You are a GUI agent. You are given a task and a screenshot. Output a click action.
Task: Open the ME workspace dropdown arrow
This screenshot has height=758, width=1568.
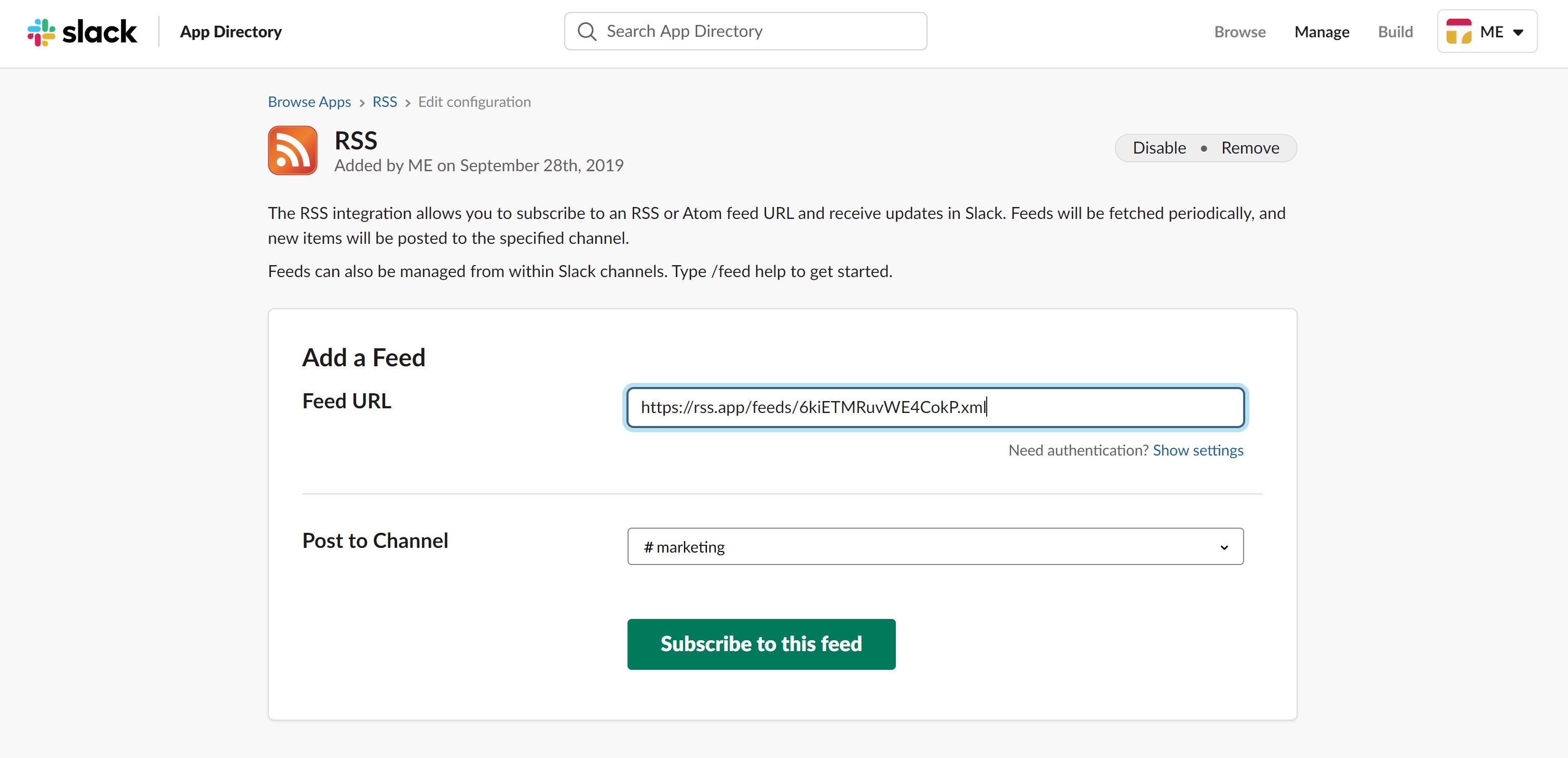[1518, 32]
